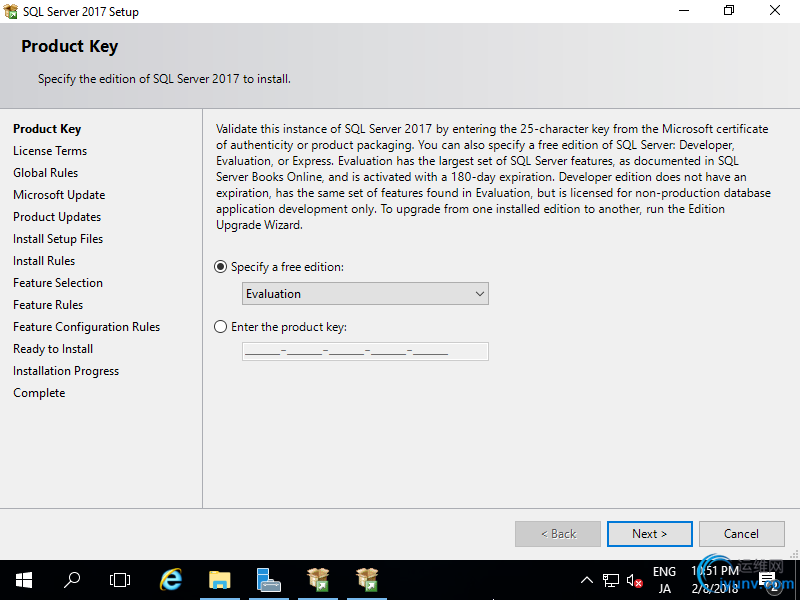Switch input language ENG JA indicator
Viewport: 800px width, 600px height.
coord(664,580)
